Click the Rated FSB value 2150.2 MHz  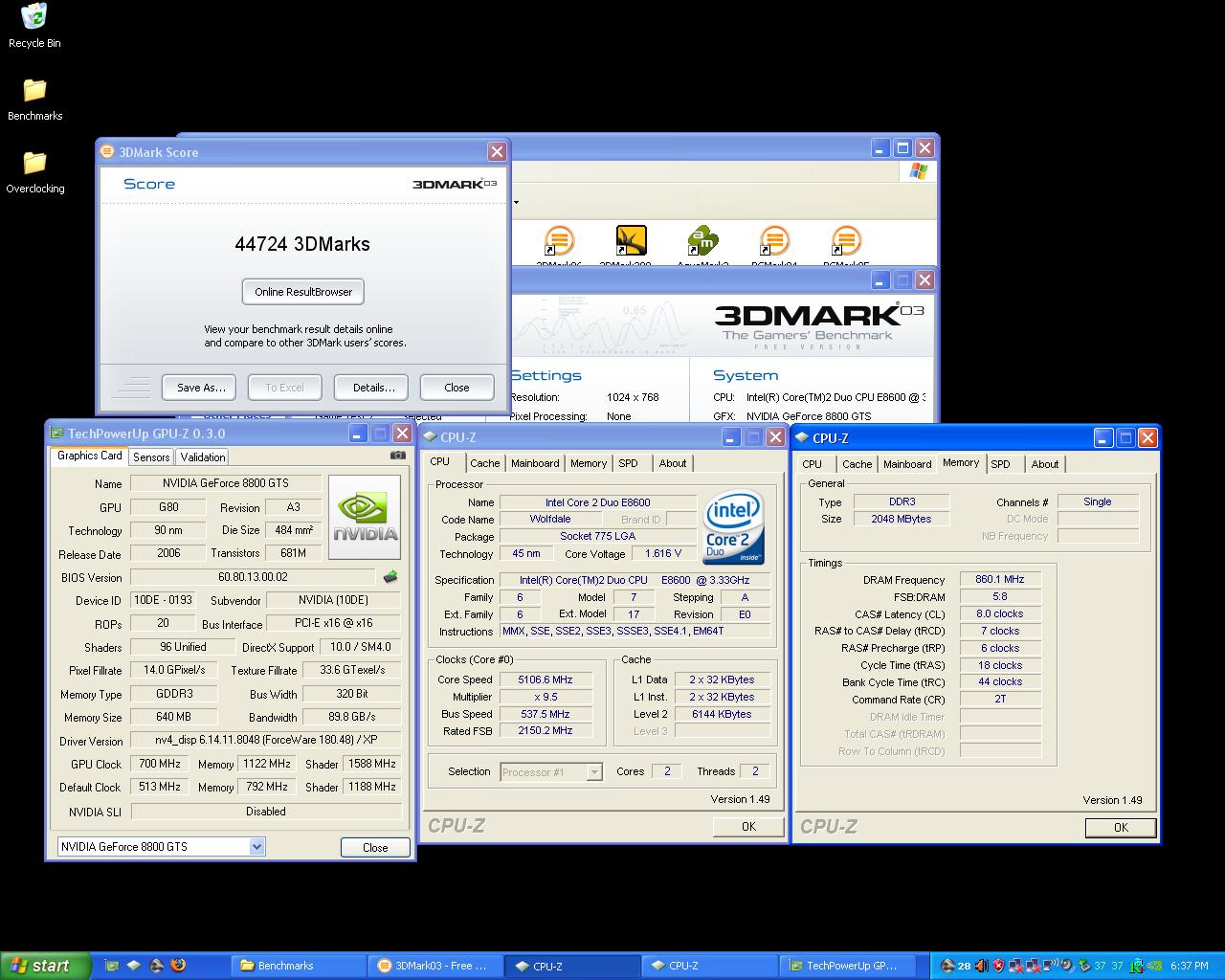click(546, 731)
